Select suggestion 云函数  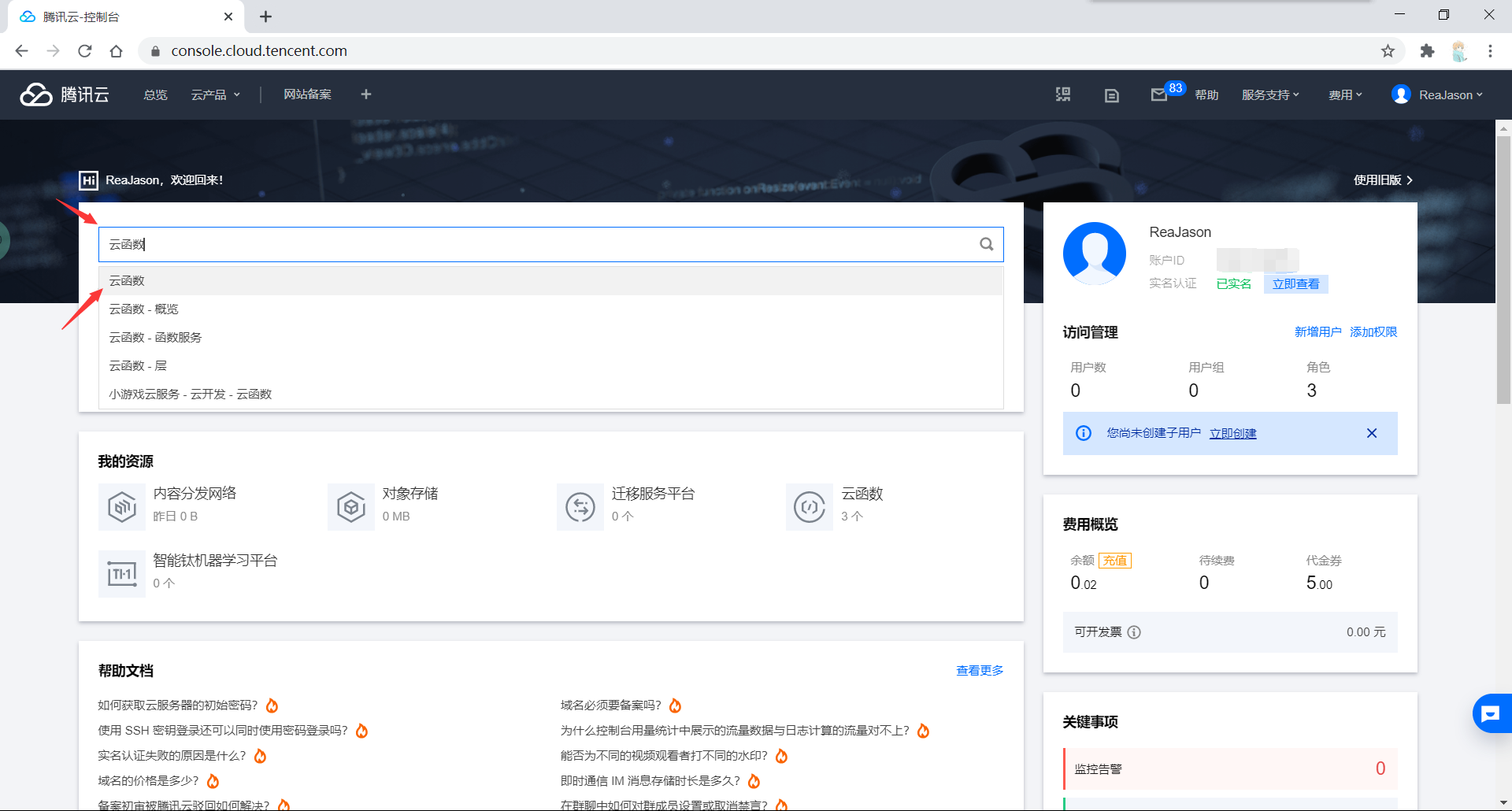550,281
